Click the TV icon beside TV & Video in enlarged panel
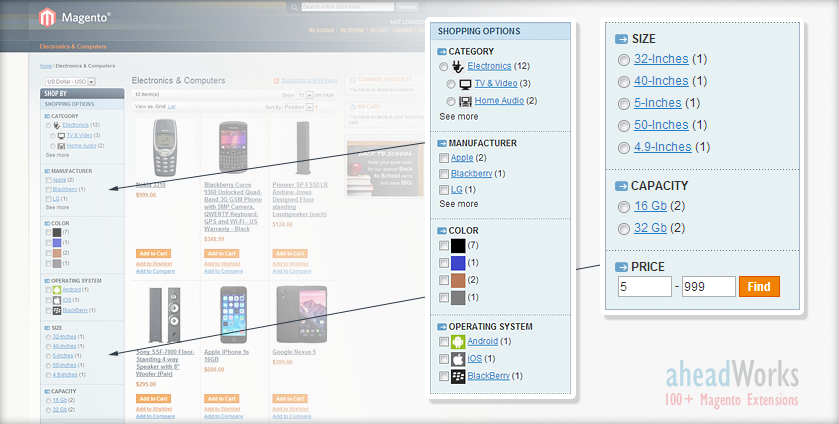The width and height of the screenshot is (839, 424). (x=465, y=84)
